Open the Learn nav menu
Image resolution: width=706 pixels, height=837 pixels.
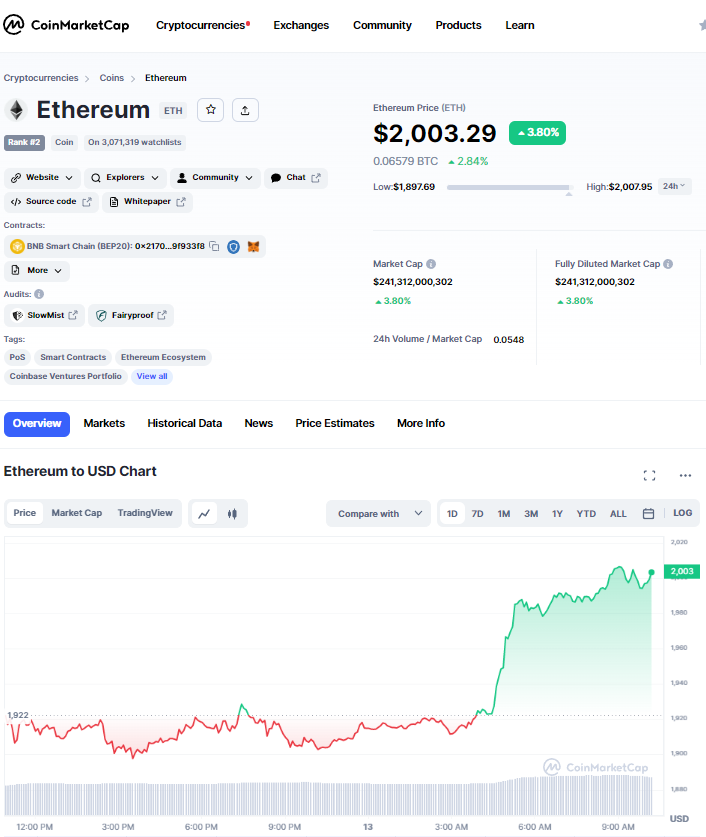[x=520, y=25]
